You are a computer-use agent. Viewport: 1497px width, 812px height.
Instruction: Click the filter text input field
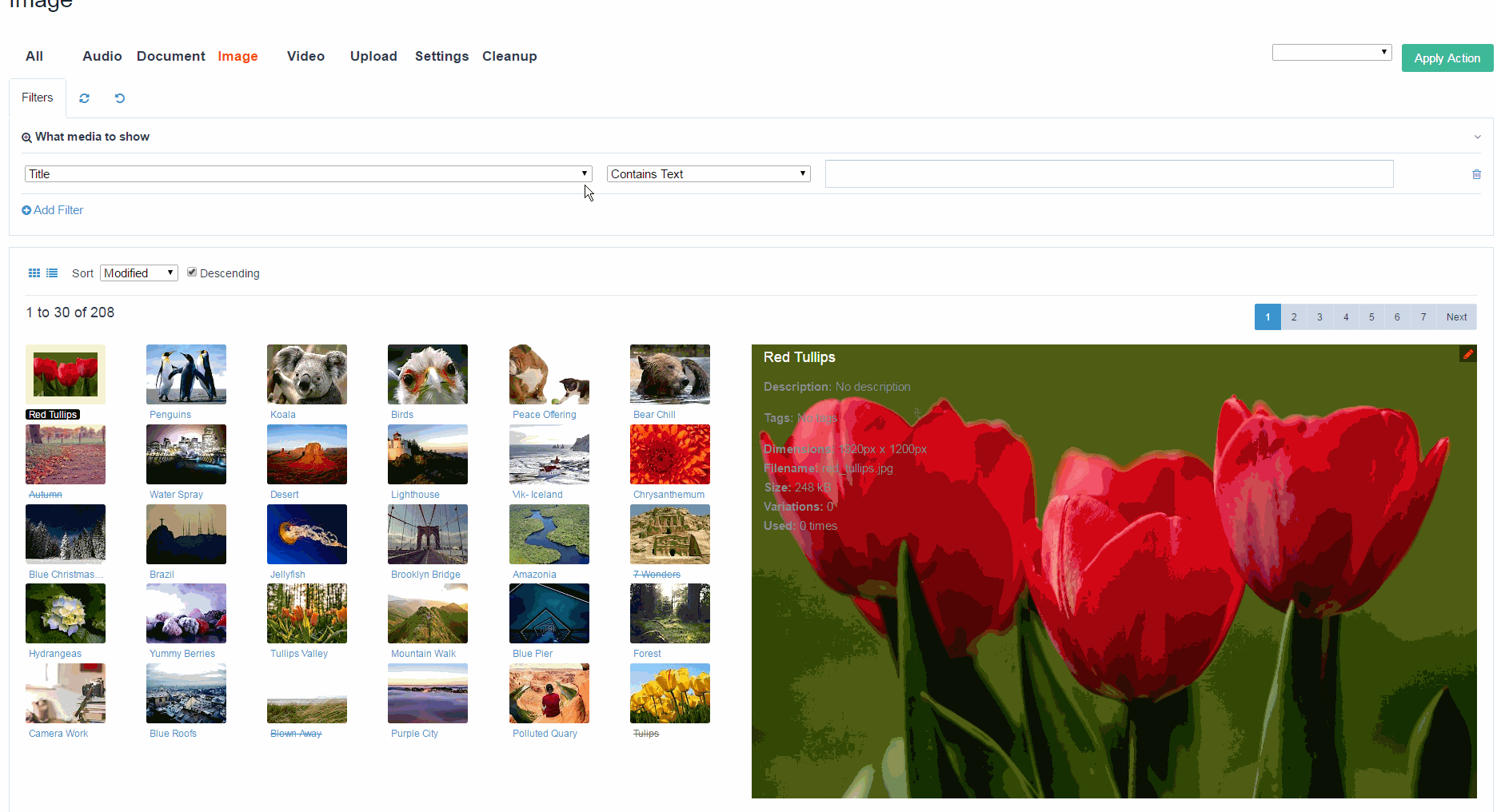coord(1108,174)
